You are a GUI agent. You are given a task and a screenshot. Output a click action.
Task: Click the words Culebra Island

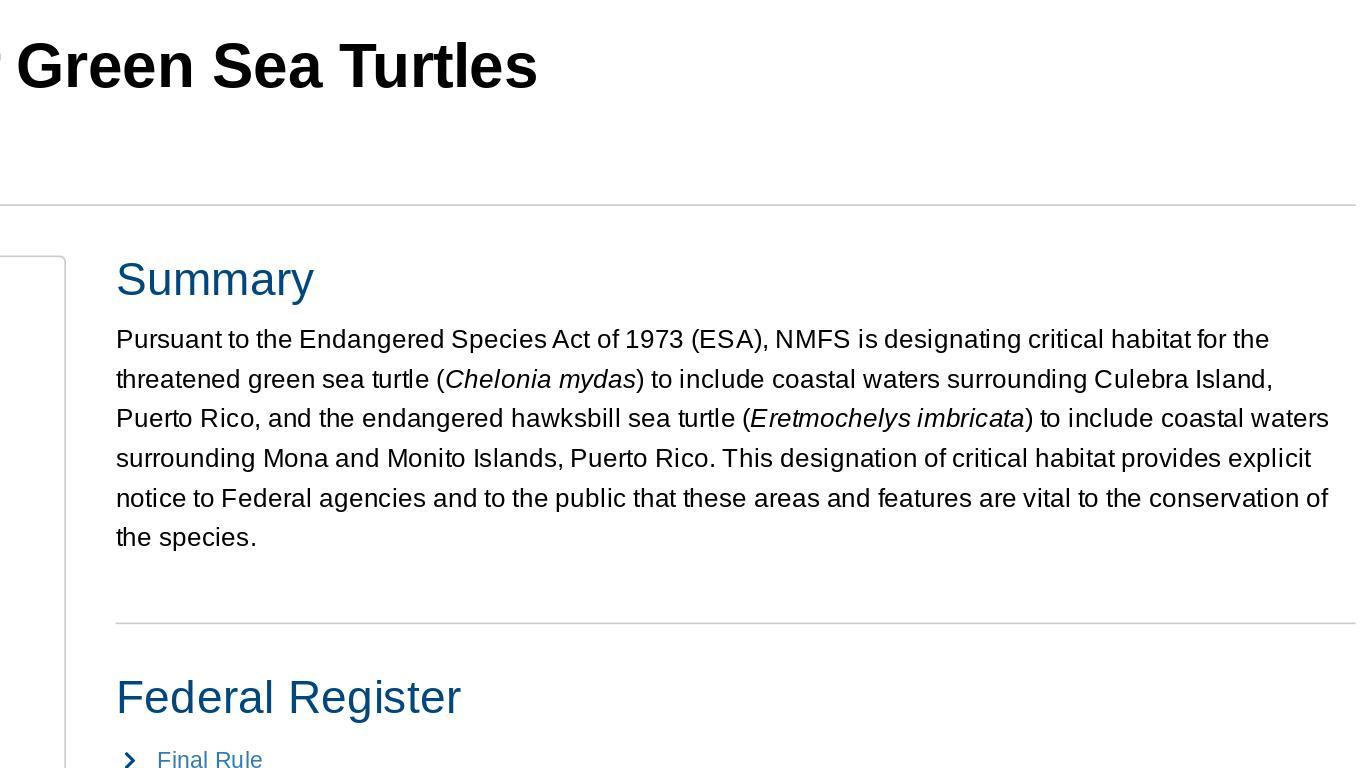pos(1182,380)
